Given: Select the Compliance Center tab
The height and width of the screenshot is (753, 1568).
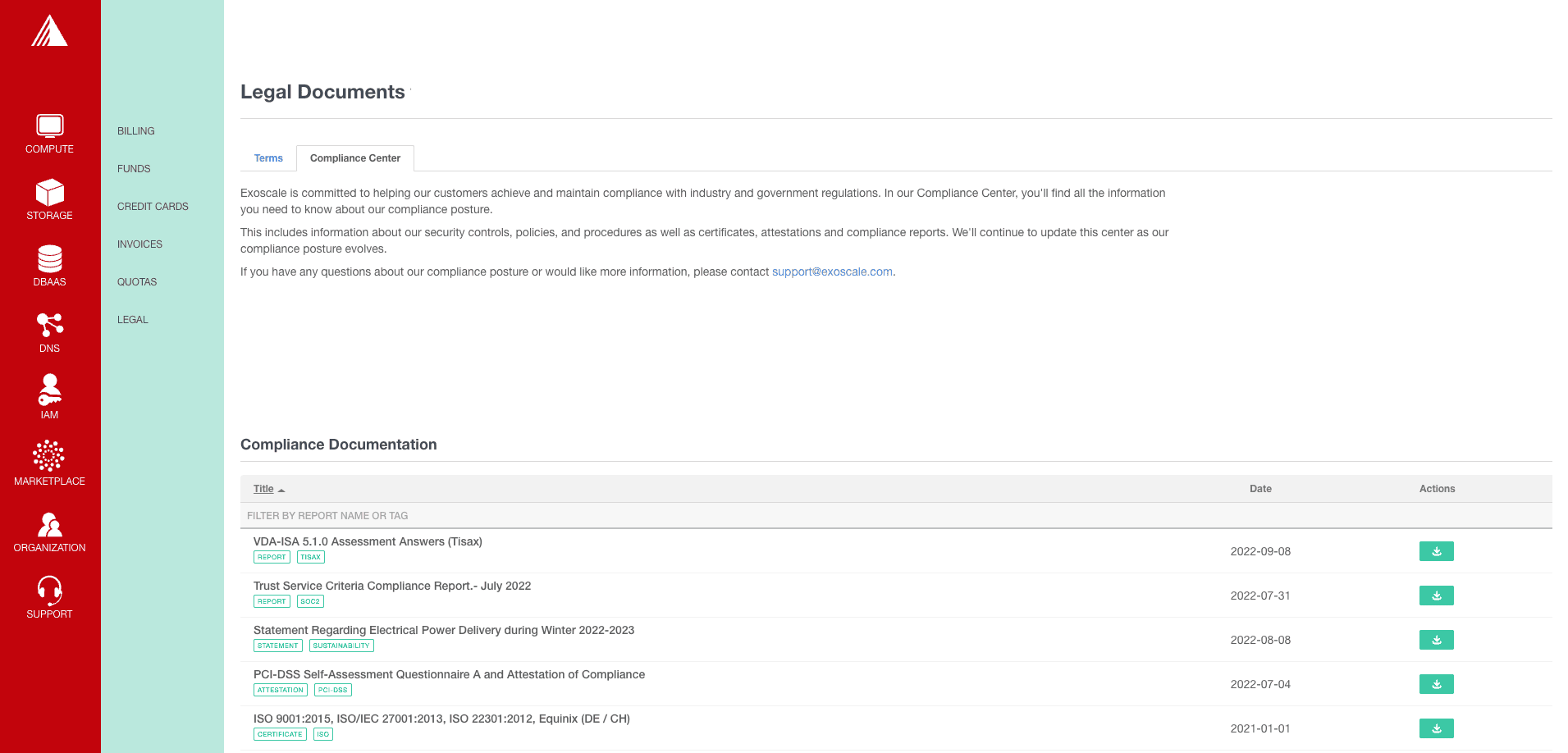Looking at the screenshot, I should tap(355, 158).
